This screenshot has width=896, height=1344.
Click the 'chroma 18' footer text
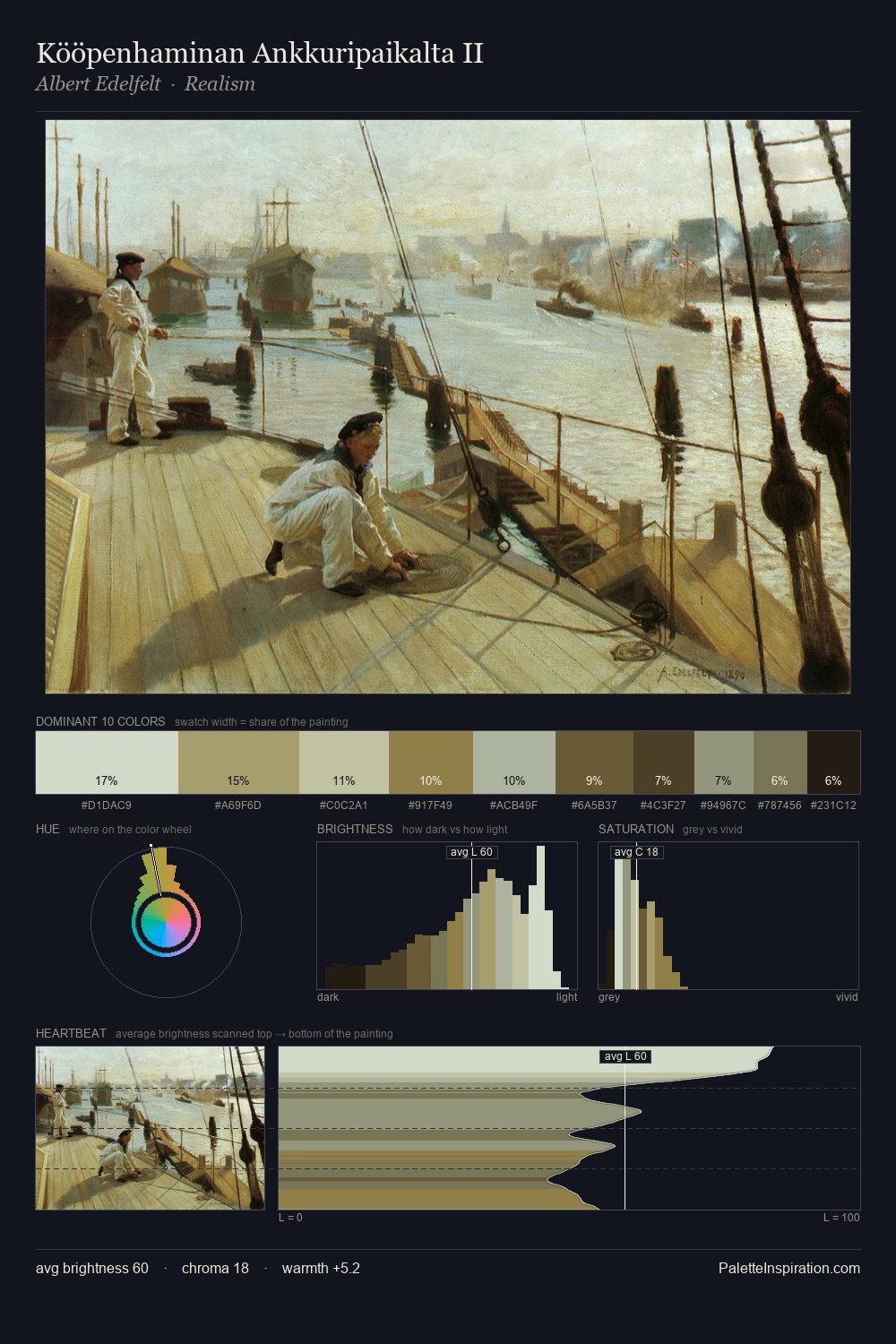click(x=215, y=1268)
